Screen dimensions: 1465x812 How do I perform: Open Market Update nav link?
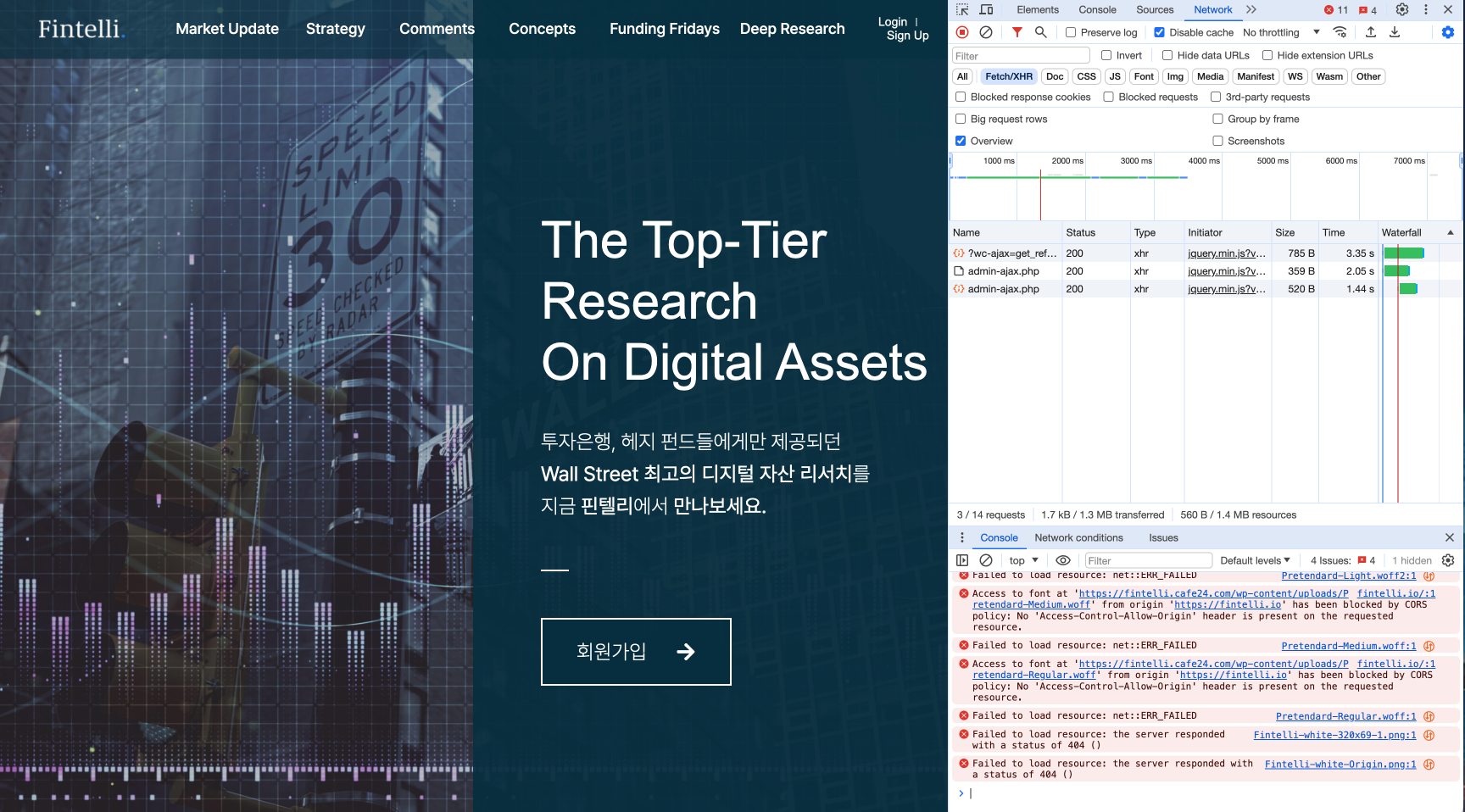tap(227, 29)
